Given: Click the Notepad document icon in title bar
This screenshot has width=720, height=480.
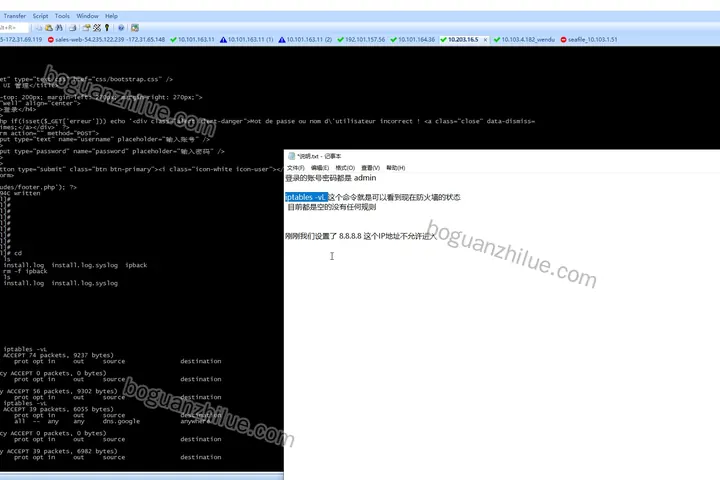Looking at the screenshot, I should point(291,156).
